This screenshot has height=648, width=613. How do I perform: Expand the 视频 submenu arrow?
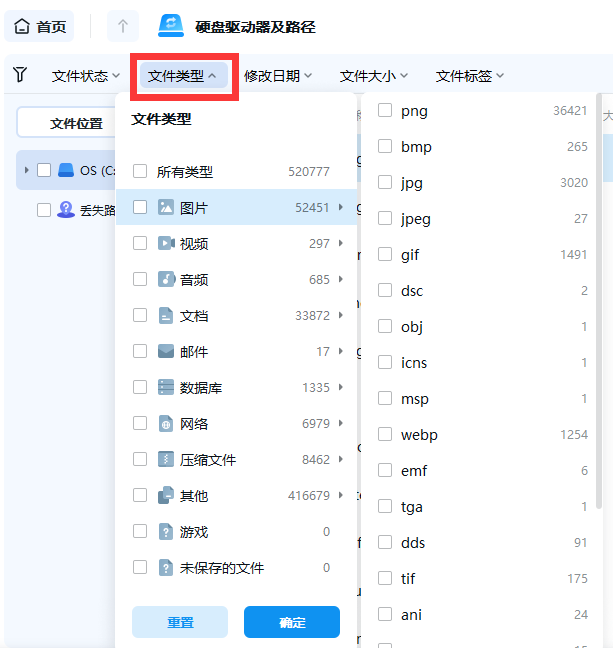341,243
